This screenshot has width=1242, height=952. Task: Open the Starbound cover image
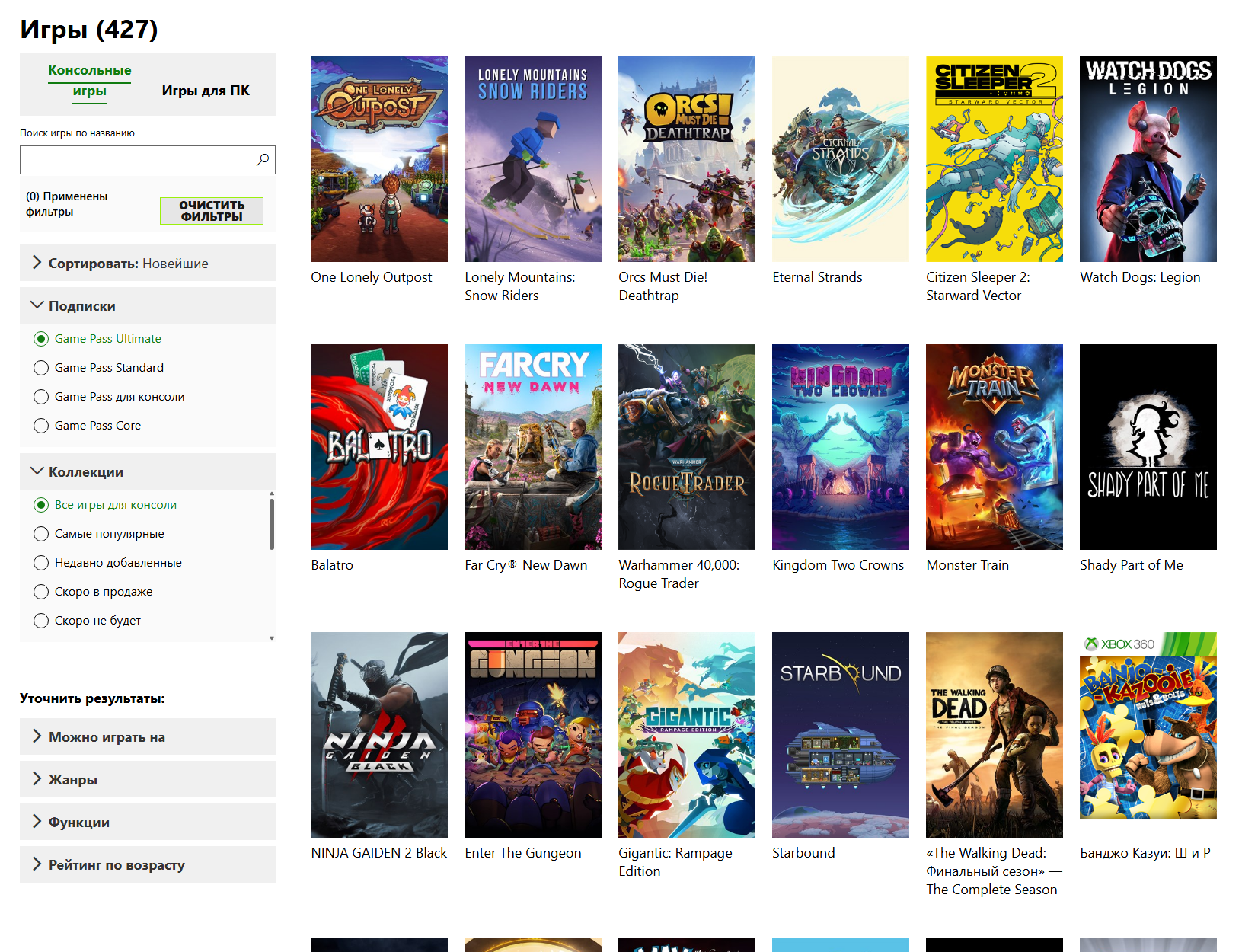pos(840,735)
